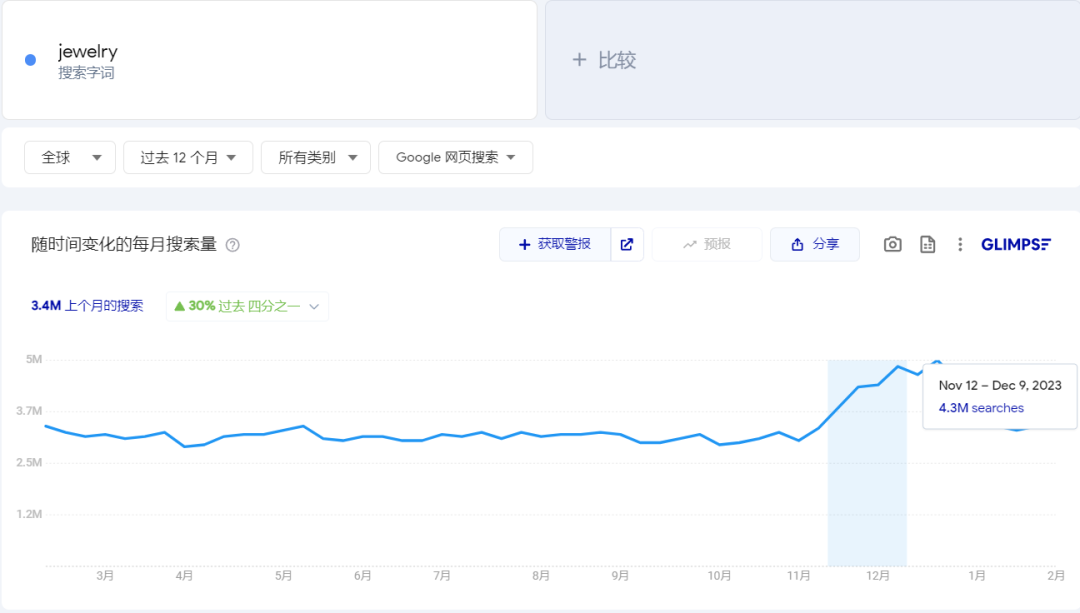The width and height of the screenshot is (1080, 613).
Task: Open the 全球 region dropdown
Action: pyautogui.click(x=69, y=157)
